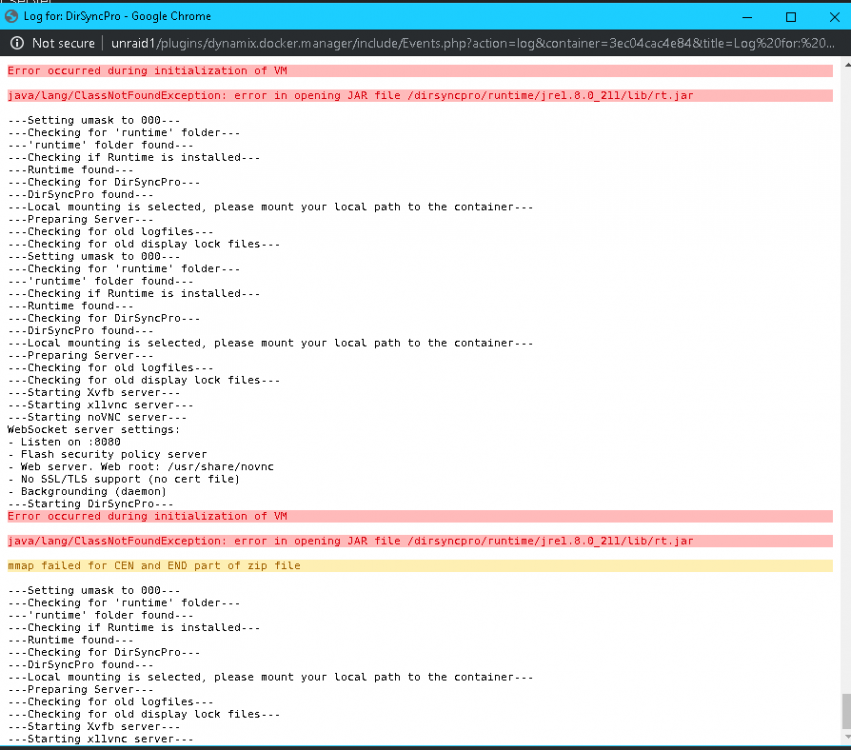Click '---Starting noVNC server---' line

pos(97,417)
